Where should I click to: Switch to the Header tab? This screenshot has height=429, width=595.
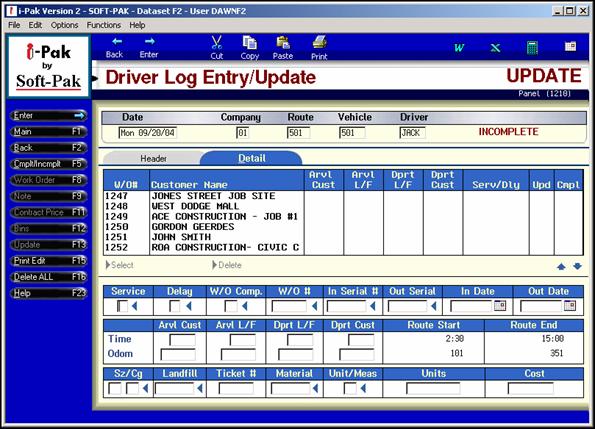pos(153,158)
